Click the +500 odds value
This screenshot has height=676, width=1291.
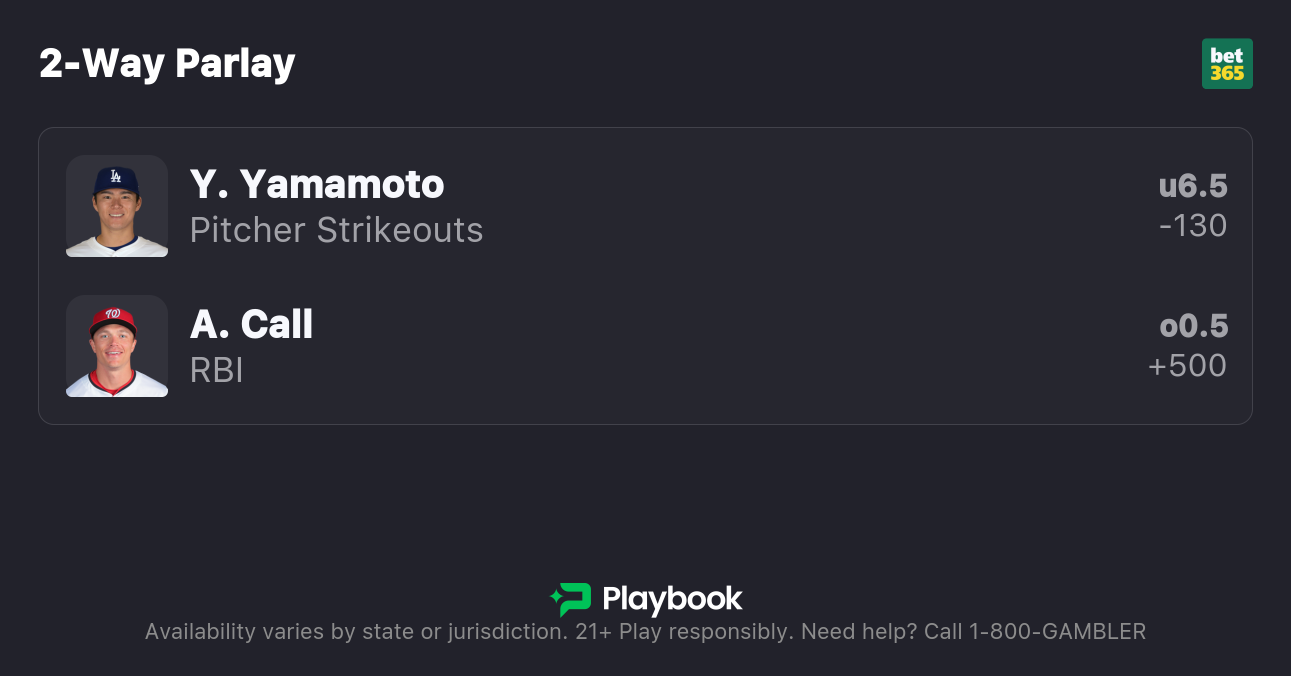click(1187, 366)
